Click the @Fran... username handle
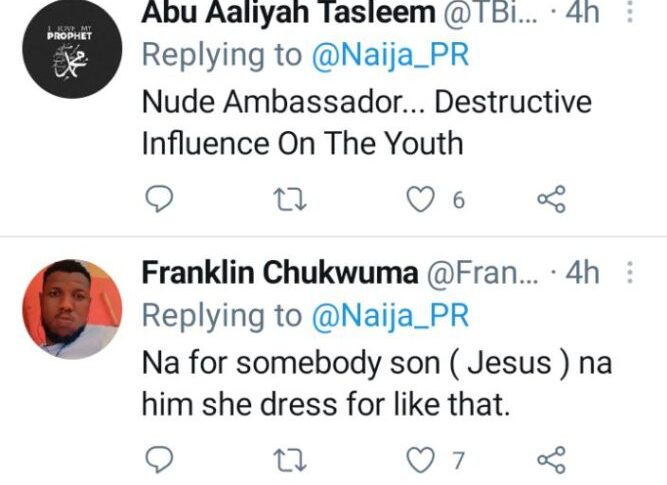Image resolution: width=667 pixels, height=485 pixels. 485,273
